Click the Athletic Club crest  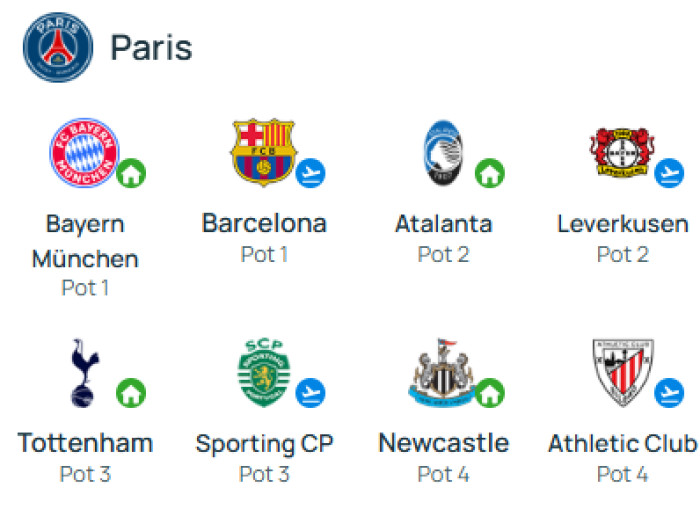click(621, 373)
